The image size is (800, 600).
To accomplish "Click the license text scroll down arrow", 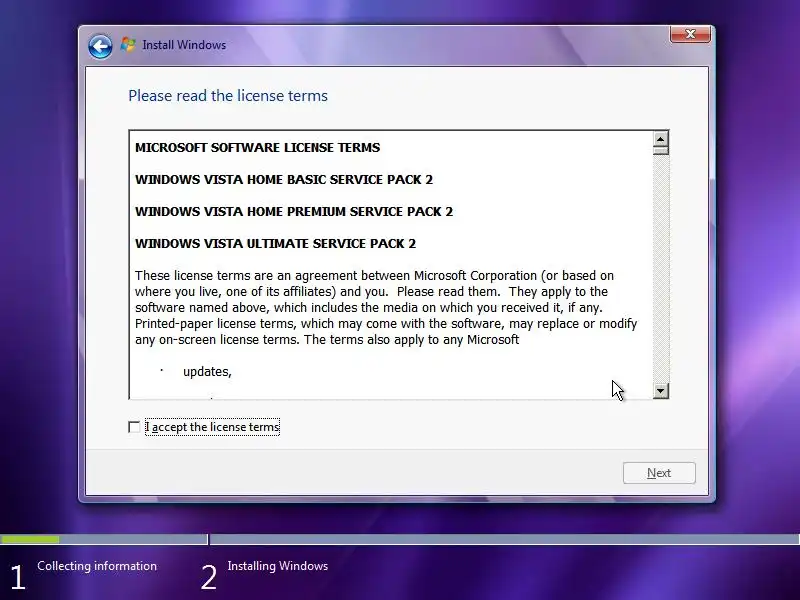I will pyautogui.click(x=661, y=391).
